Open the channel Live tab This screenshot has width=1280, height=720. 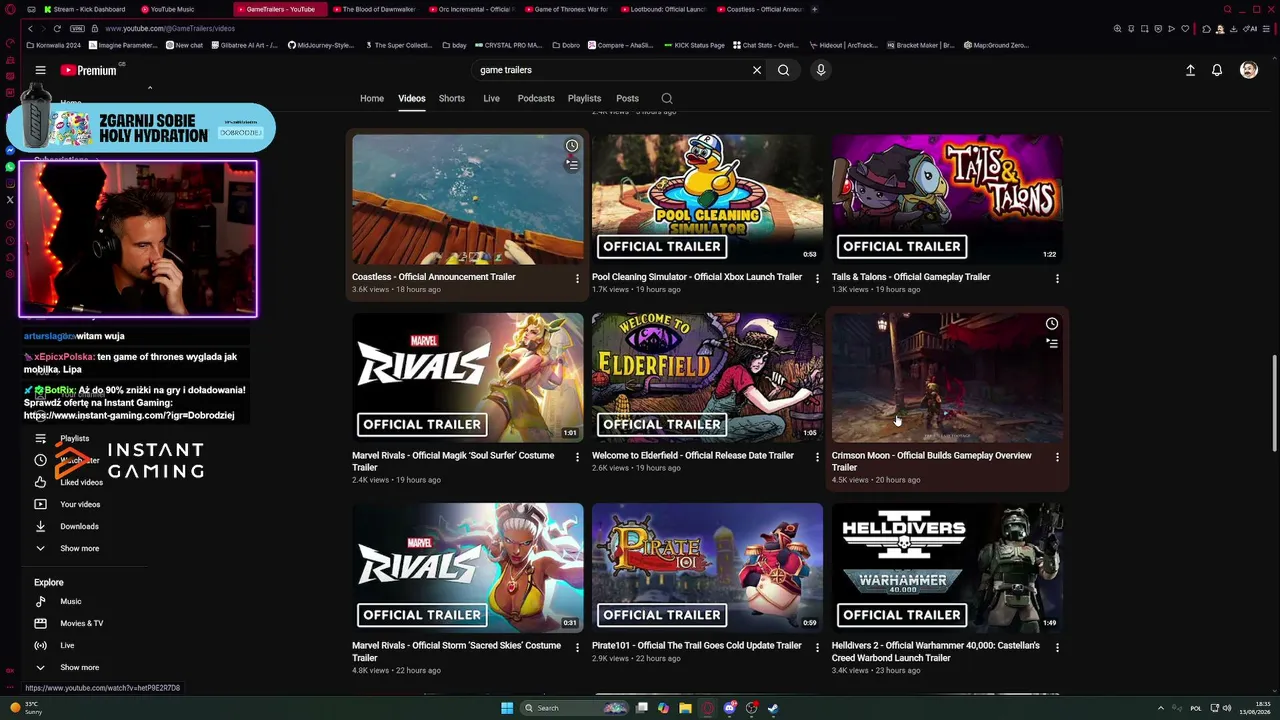(x=491, y=98)
